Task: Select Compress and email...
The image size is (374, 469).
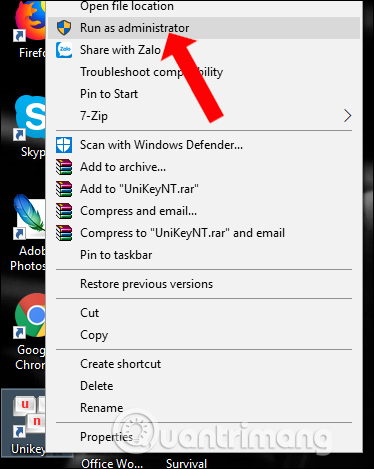Action: 204,211
